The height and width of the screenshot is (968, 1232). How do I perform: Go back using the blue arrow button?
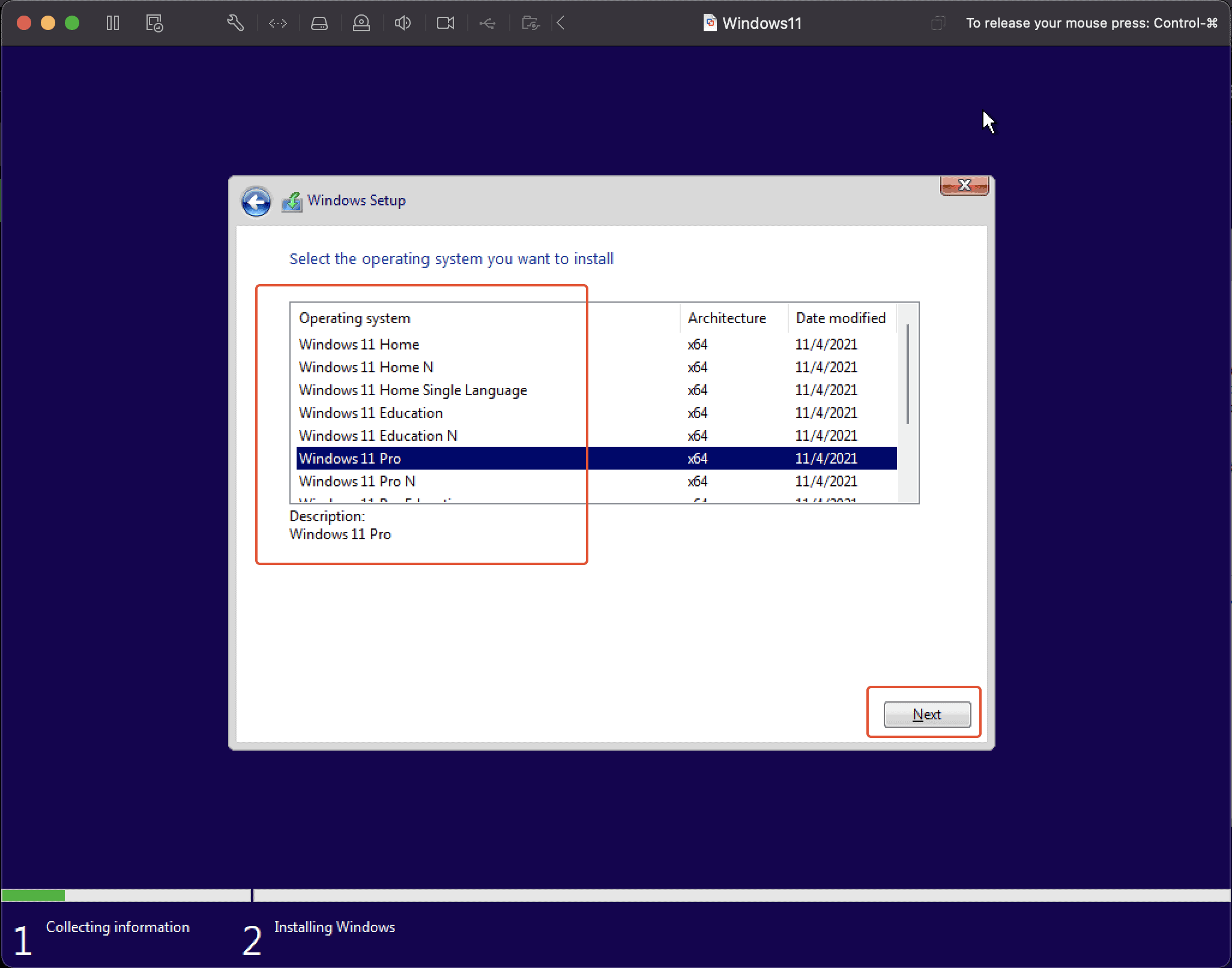tap(256, 202)
